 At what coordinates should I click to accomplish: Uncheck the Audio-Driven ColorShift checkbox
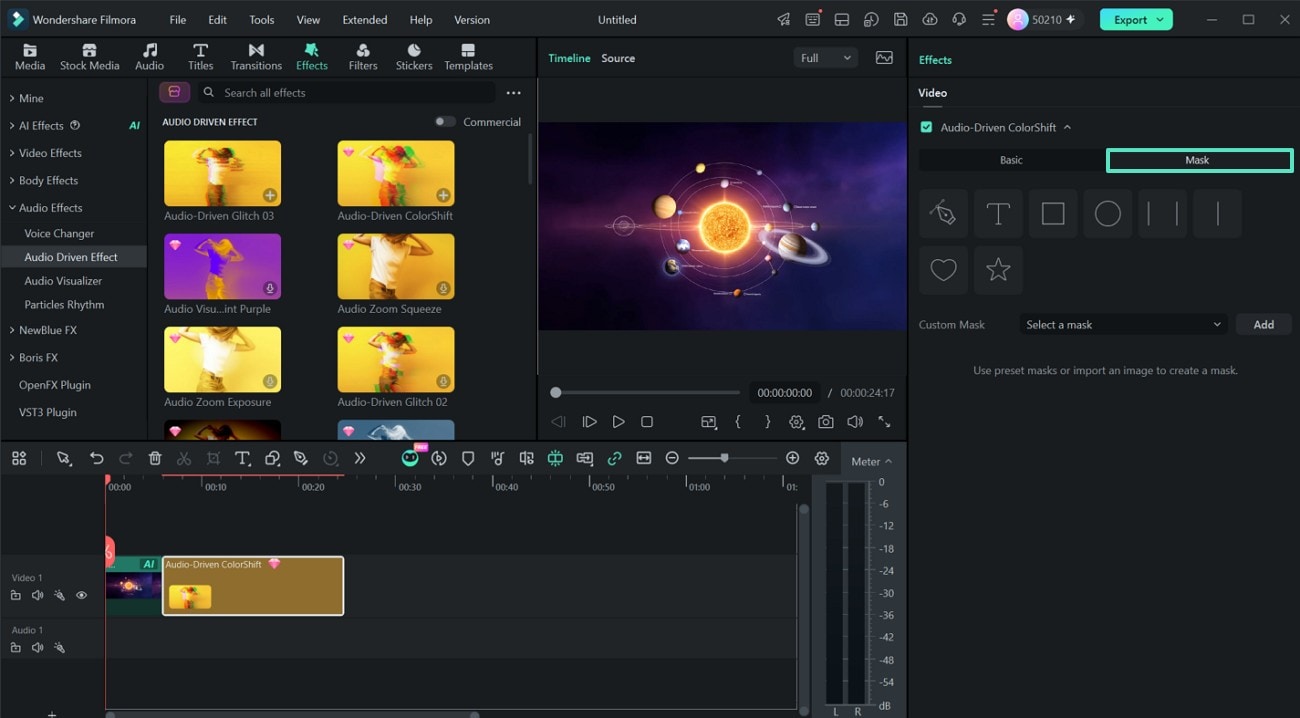926,127
